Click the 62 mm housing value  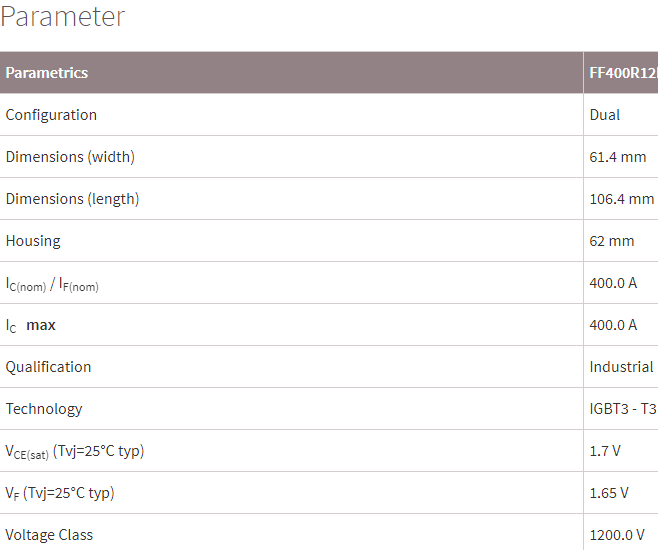[612, 241]
